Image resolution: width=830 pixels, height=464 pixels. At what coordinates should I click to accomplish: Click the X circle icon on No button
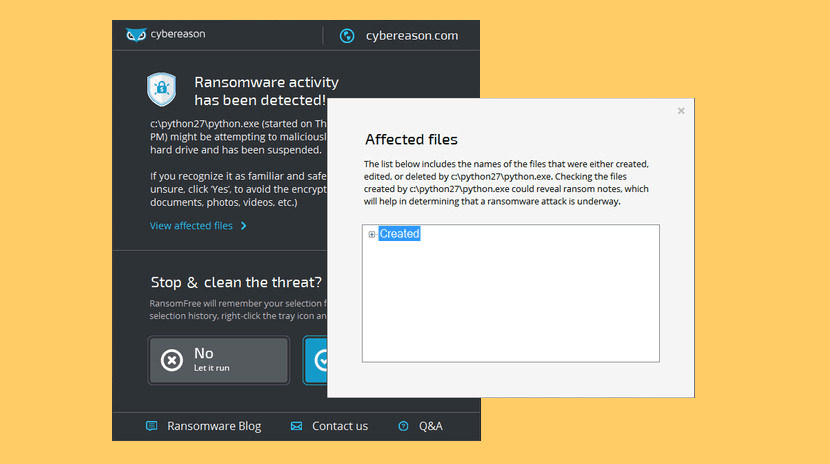[x=172, y=360]
